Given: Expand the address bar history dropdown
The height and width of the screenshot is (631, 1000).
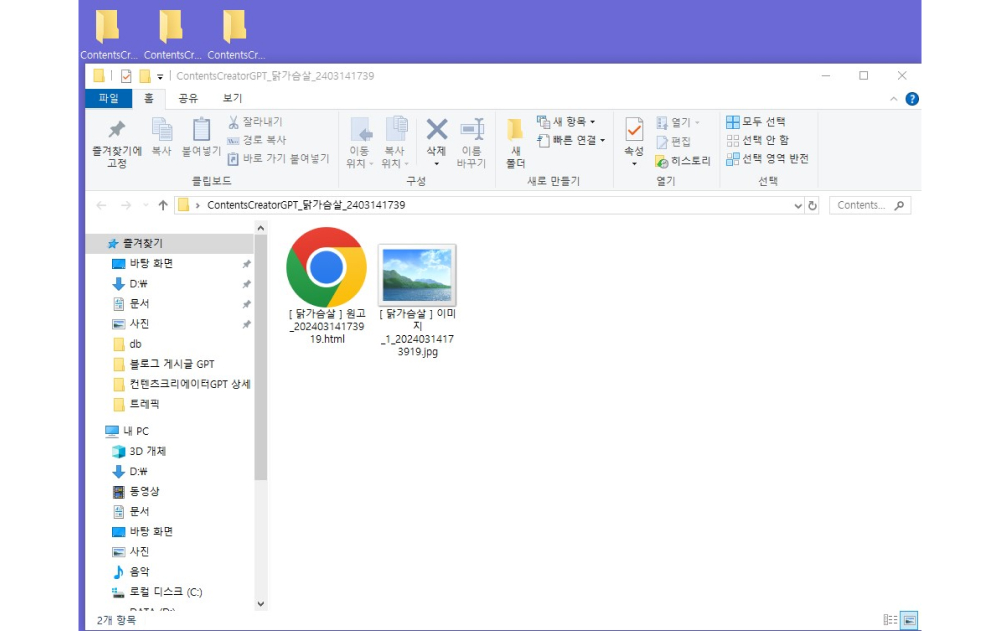Looking at the screenshot, I should click(798, 205).
